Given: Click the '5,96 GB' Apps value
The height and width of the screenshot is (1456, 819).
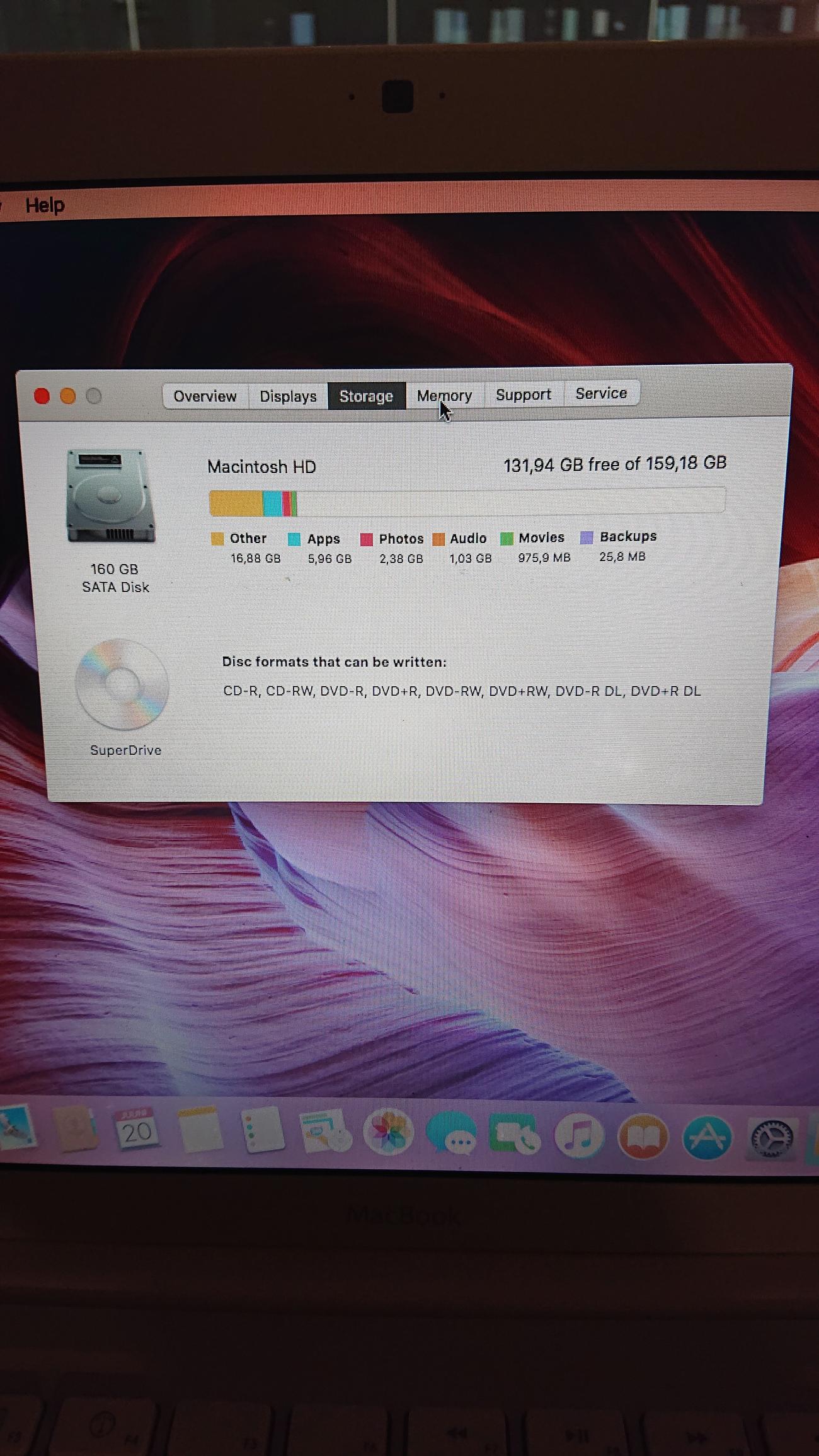Looking at the screenshot, I should tap(329, 559).
